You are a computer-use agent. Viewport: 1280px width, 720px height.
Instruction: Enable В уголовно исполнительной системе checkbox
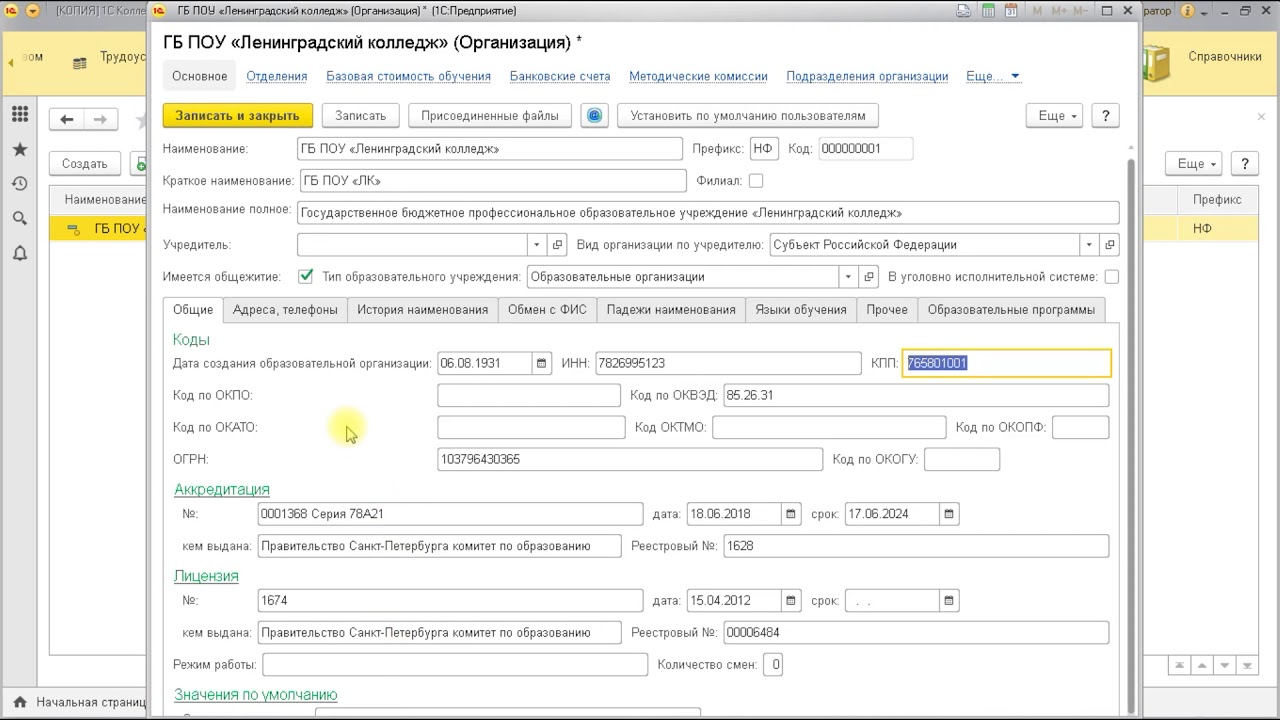coord(1111,277)
